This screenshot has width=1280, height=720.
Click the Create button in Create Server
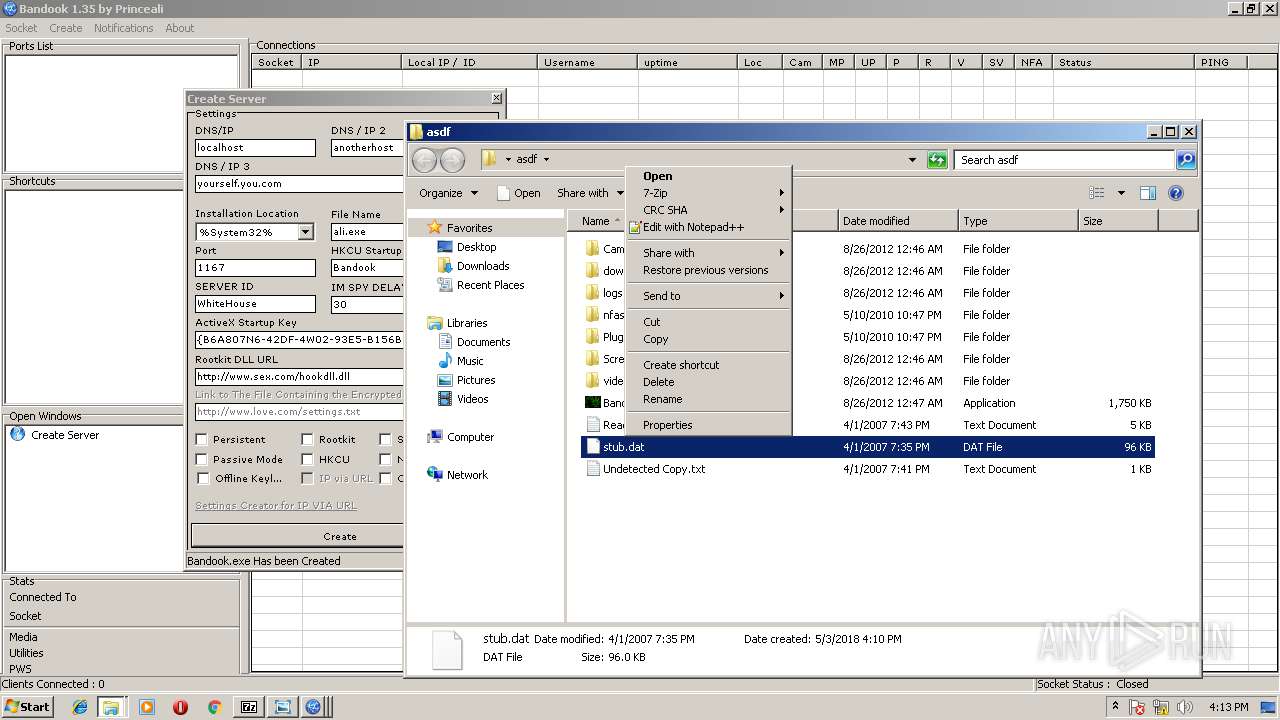299,536
